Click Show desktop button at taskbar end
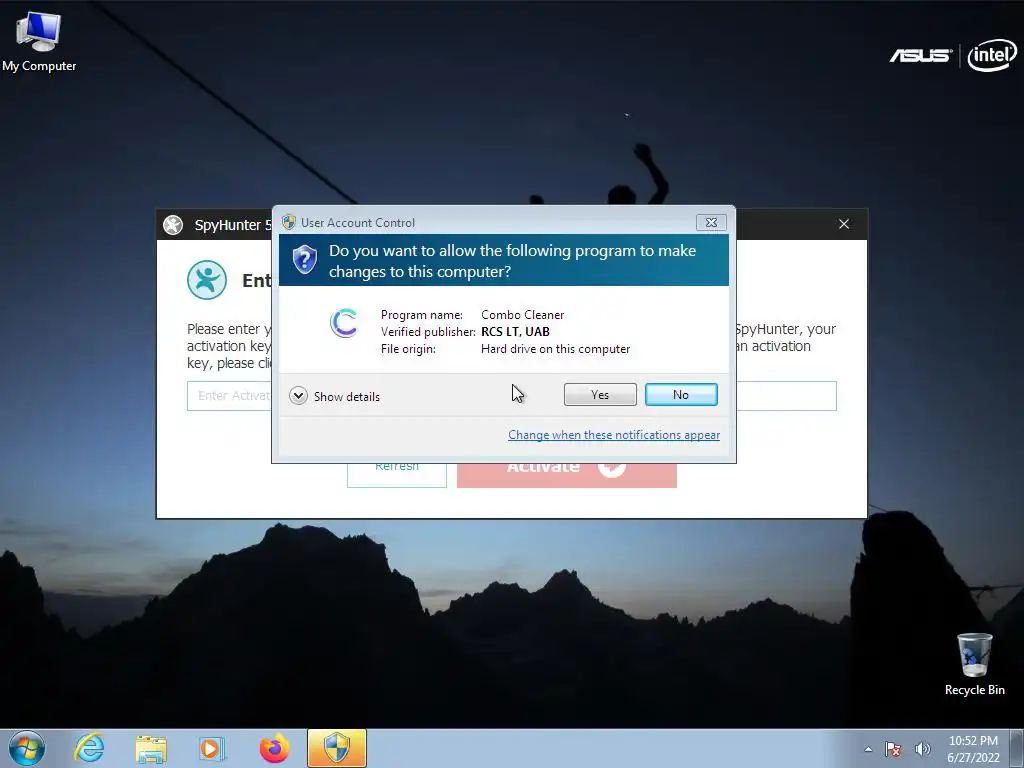 click(1017, 748)
